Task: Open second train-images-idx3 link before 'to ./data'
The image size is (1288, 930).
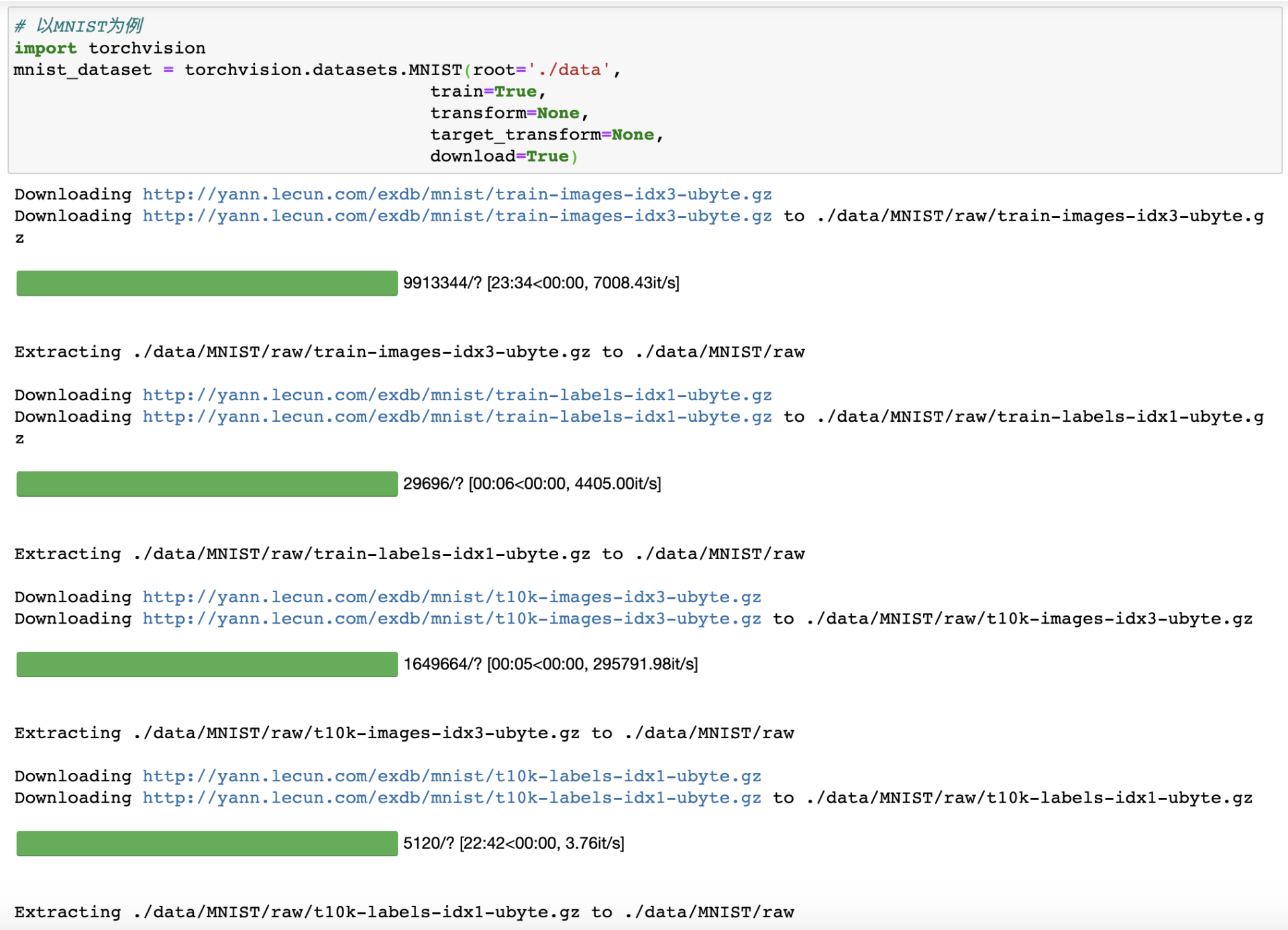Action: pyautogui.click(x=457, y=216)
